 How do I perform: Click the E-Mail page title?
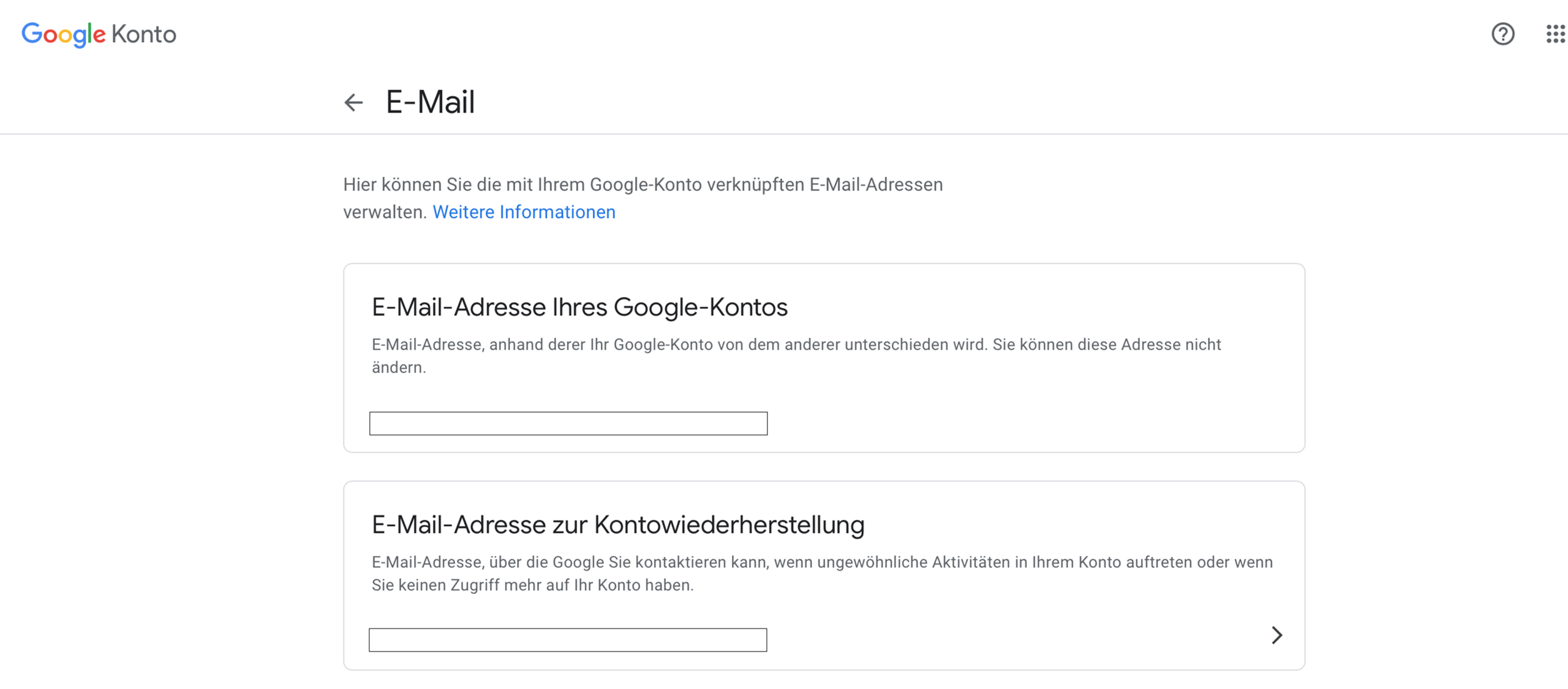(430, 102)
